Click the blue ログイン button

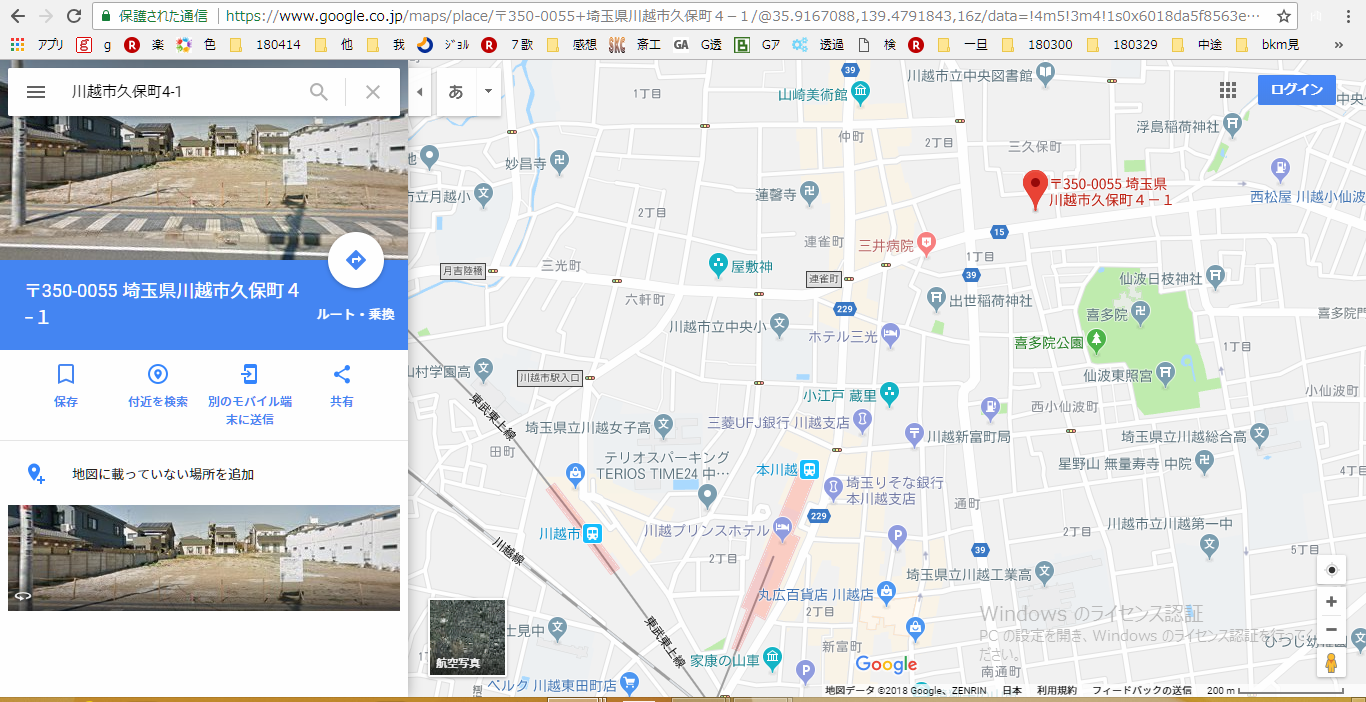[1296, 90]
